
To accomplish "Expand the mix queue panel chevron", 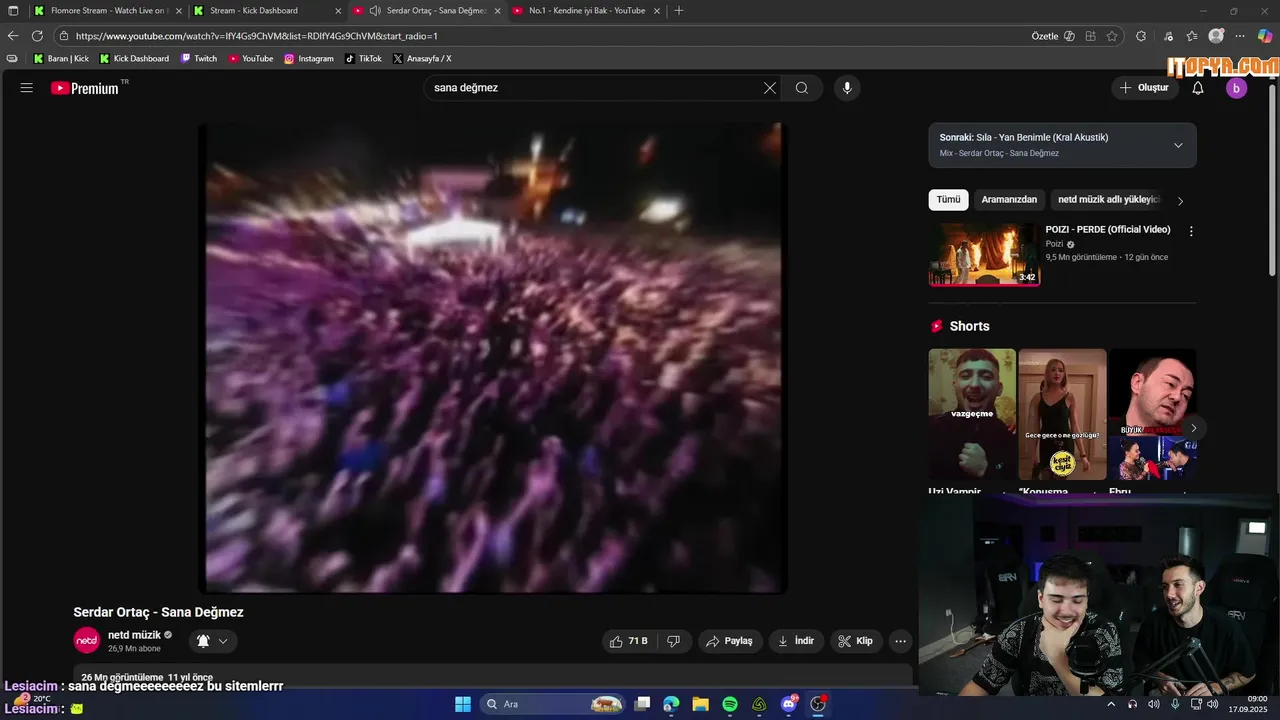I will pos(1178,145).
